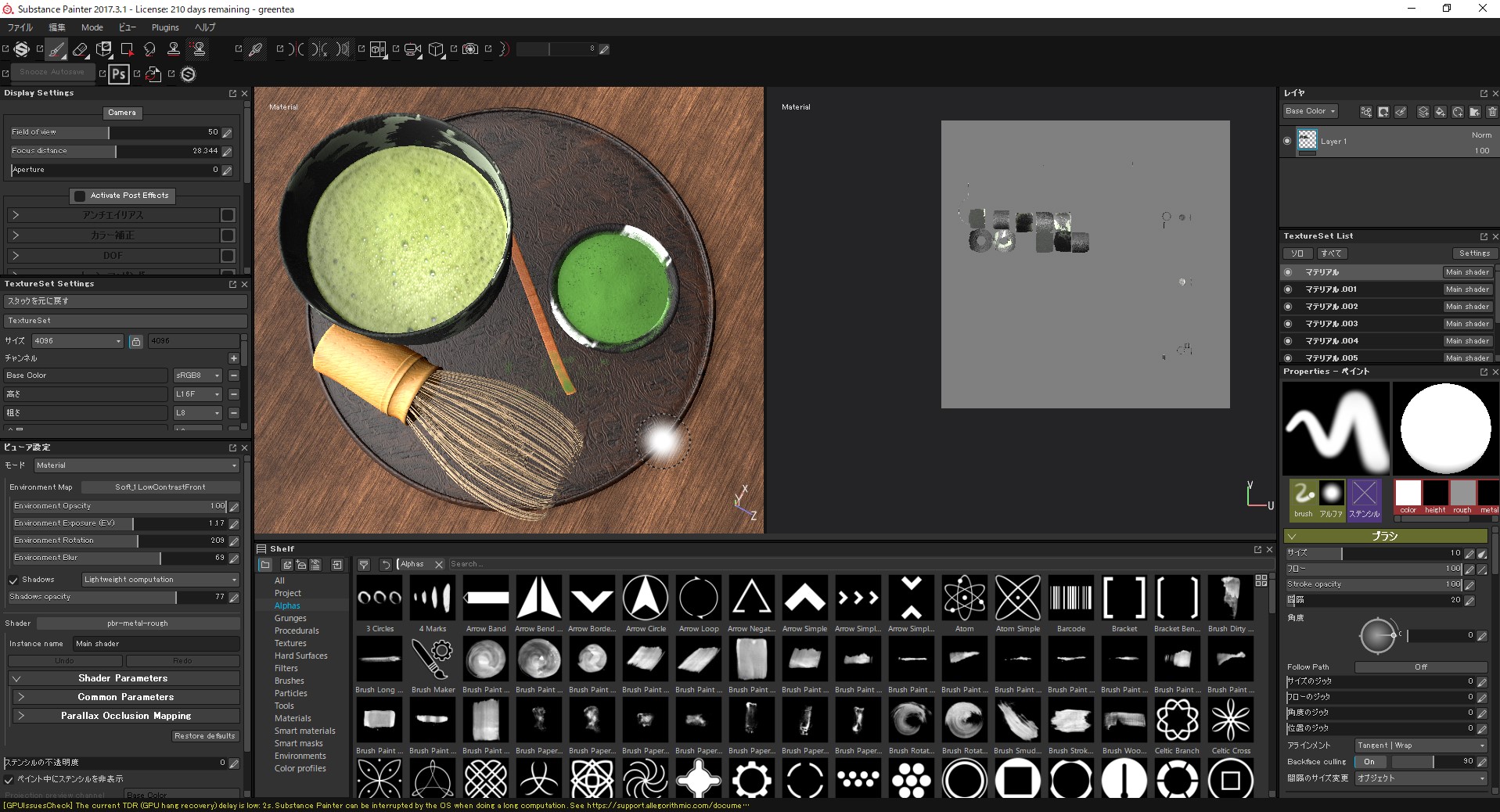The height and width of the screenshot is (812, 1500).
Task: Undock the Display Settings panel
Action: click(x=232, y=93)
